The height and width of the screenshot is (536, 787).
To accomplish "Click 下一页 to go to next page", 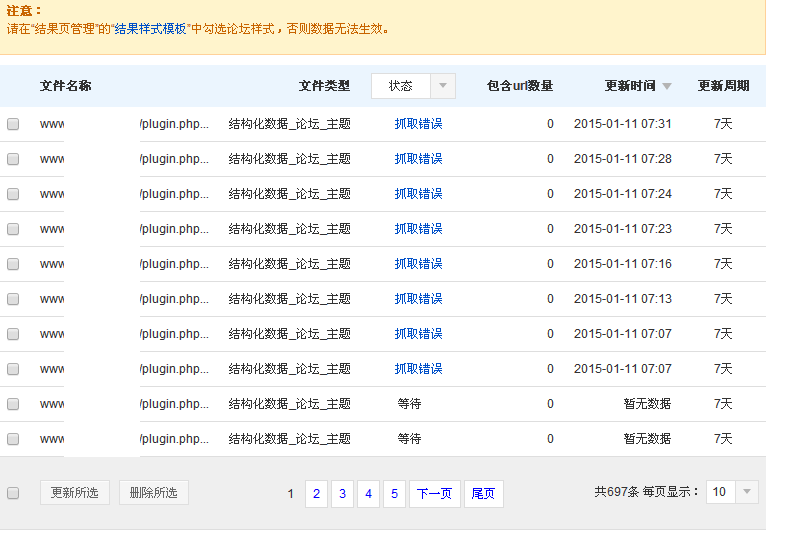I will [x=435, y=494].
